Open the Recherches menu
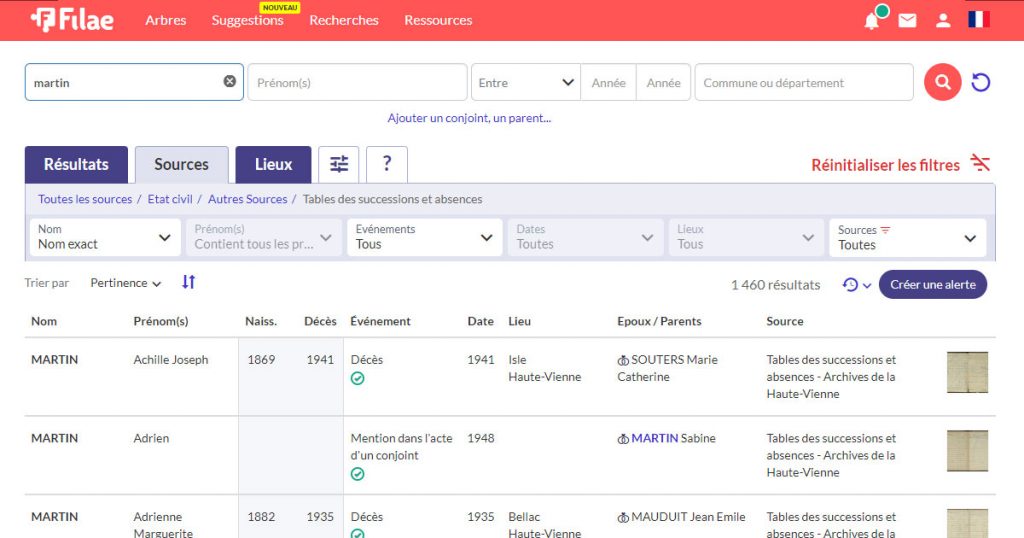 point(344,20)
